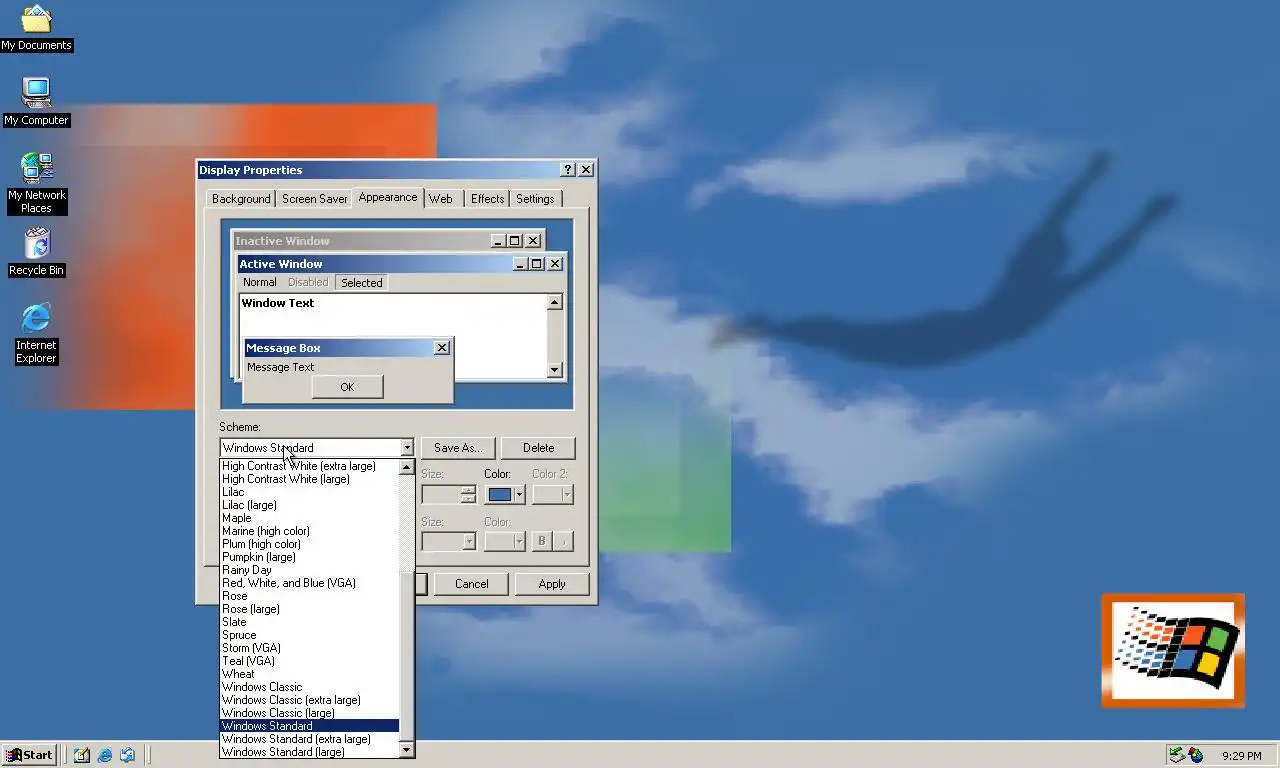Screen dimensions: 1280x768
Task: Choose the Spruce scheme
Action: [x=310, y=635]
